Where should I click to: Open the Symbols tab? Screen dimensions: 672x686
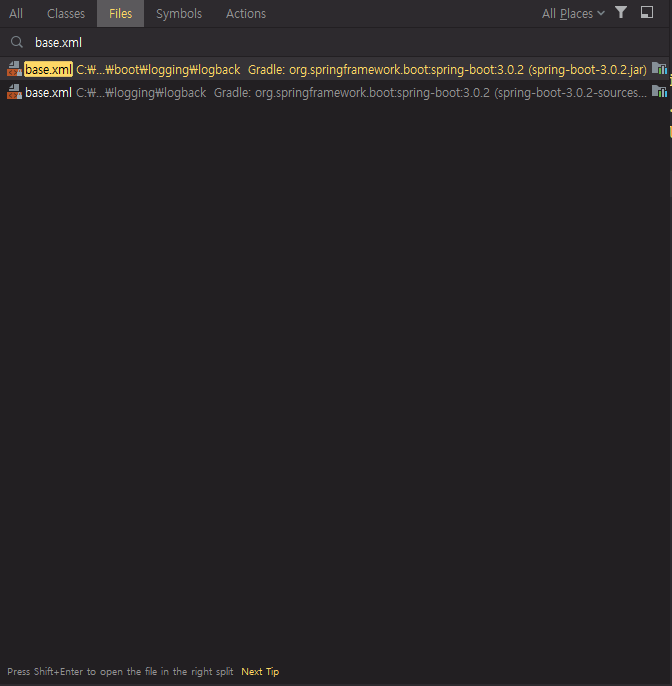point(179,14)
